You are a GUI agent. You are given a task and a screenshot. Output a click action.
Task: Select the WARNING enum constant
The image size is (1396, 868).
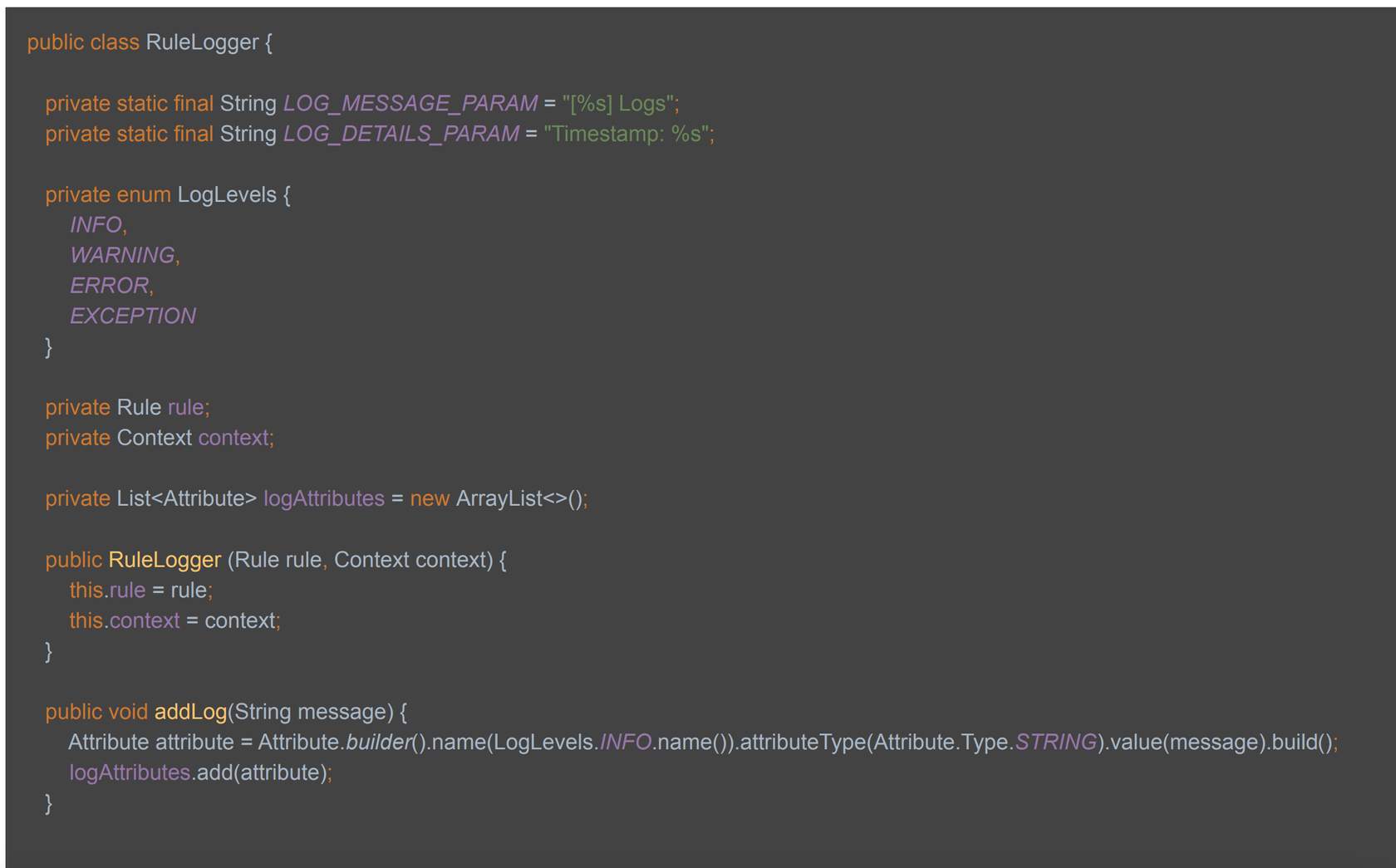[x=122, y=256]
